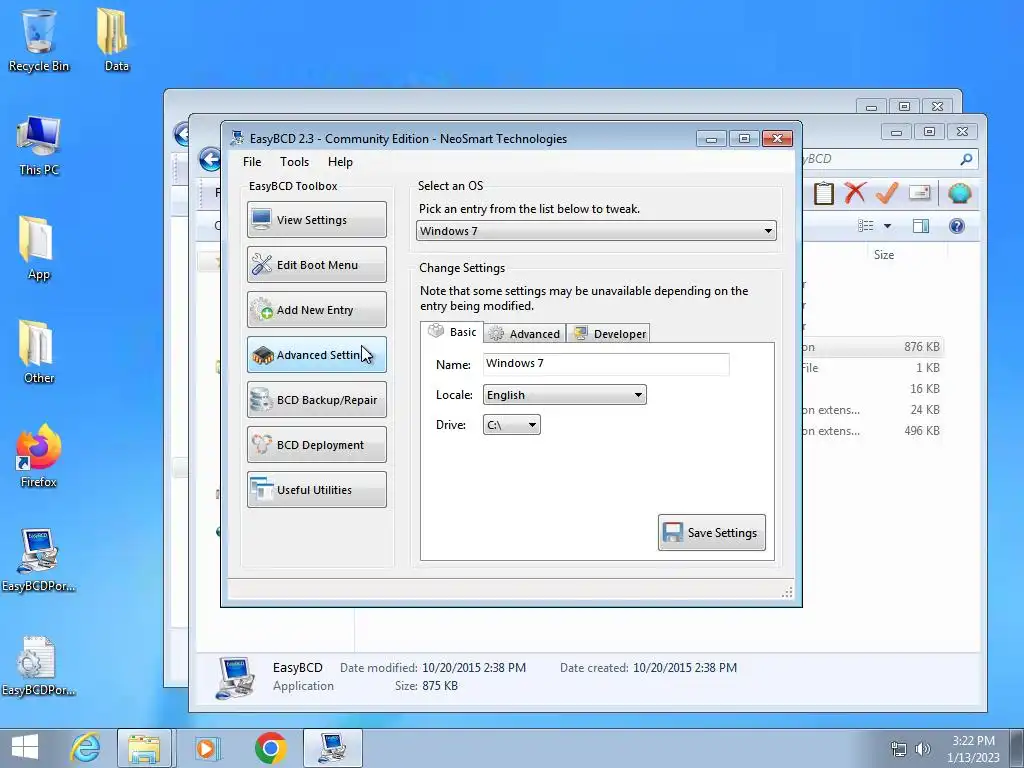Screen dimensions: 1024x768
Task: Open BCD Backup/Repair
Action: point(317,400)
